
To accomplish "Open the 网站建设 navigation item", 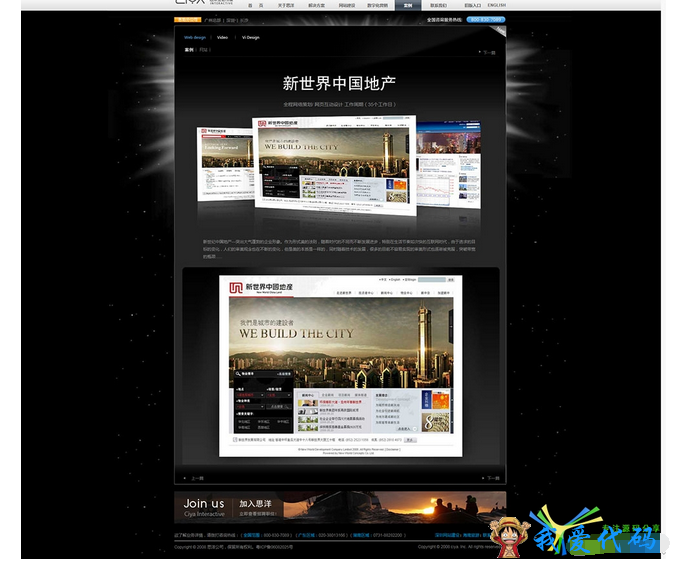I will pos(347,5).
